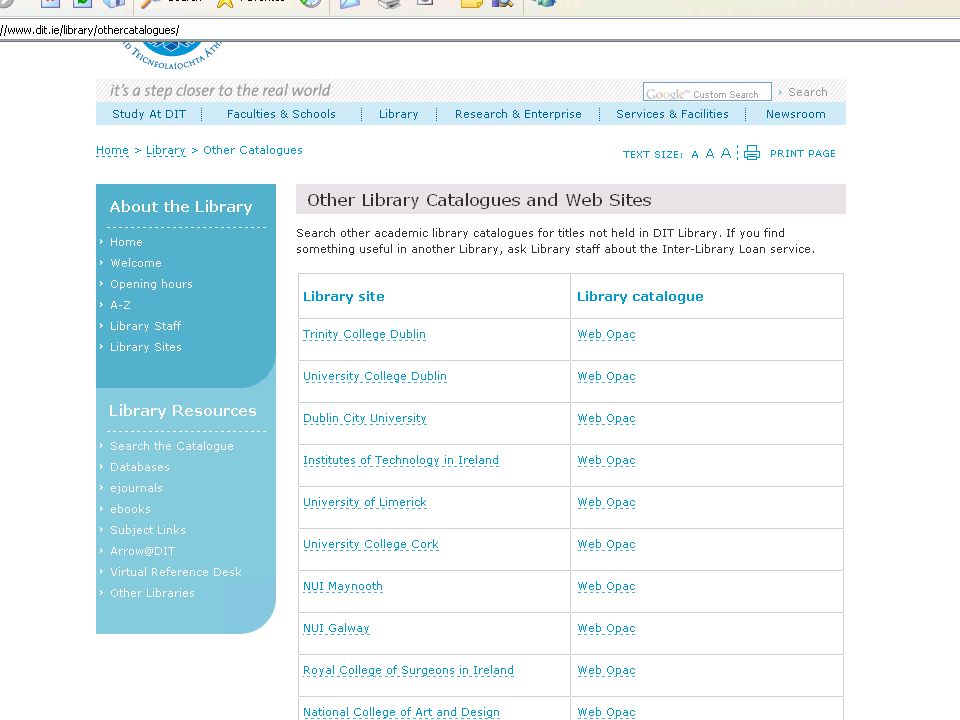The image size is (960, 720).
Task: Click the 'Other Library Catalogues and Web Sites' heading
Action: [479, 200]
